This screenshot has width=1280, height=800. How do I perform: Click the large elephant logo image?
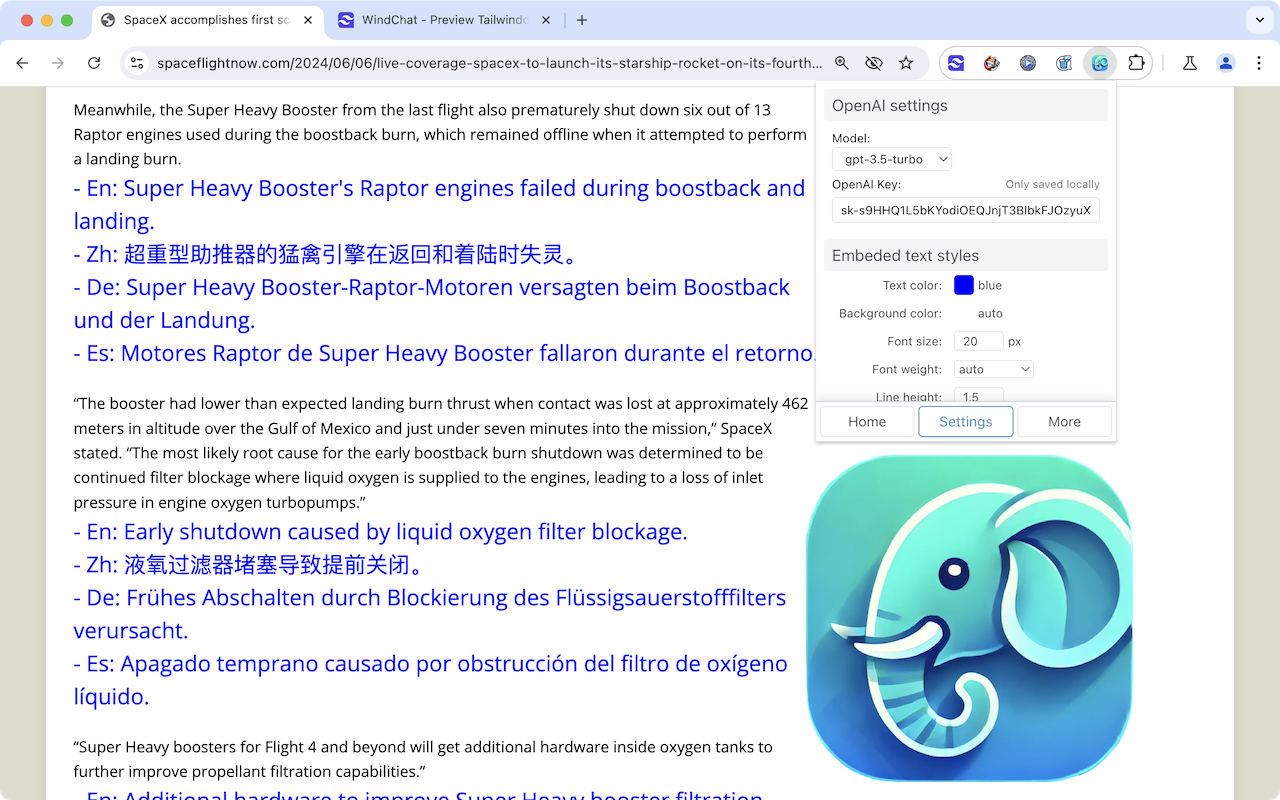969,618
